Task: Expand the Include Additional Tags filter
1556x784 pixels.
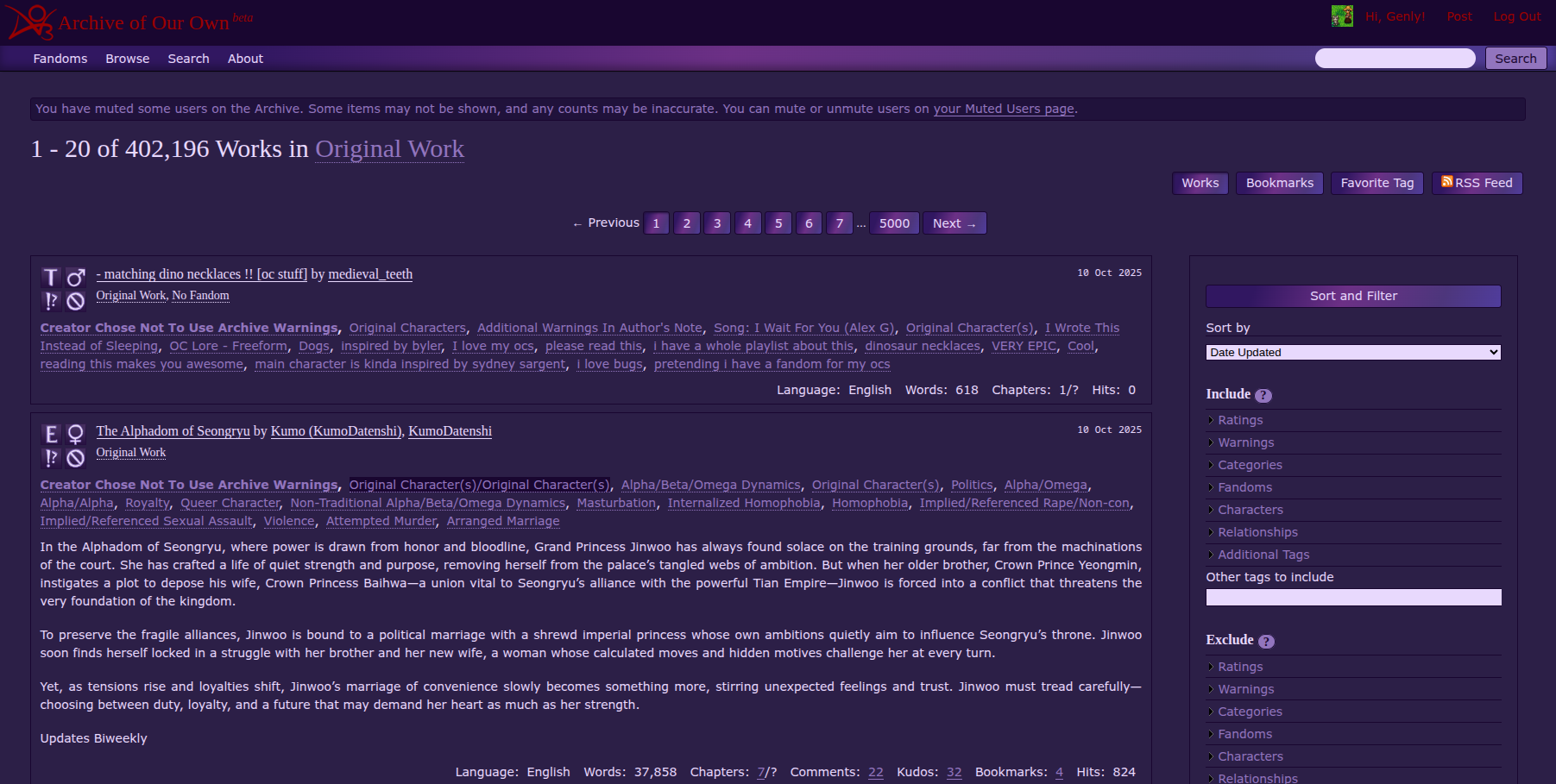Action: [x=1263, y=555]
